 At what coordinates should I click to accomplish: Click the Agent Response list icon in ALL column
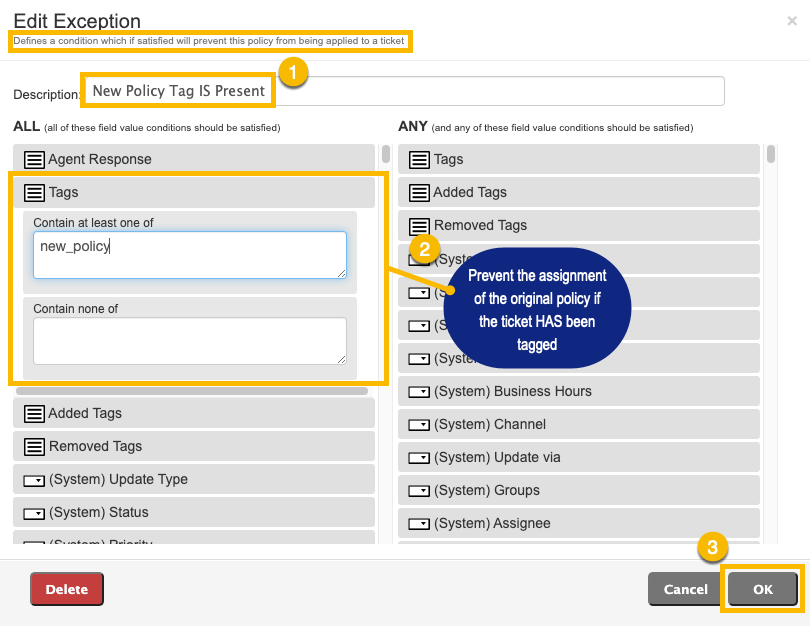[34, 160]
